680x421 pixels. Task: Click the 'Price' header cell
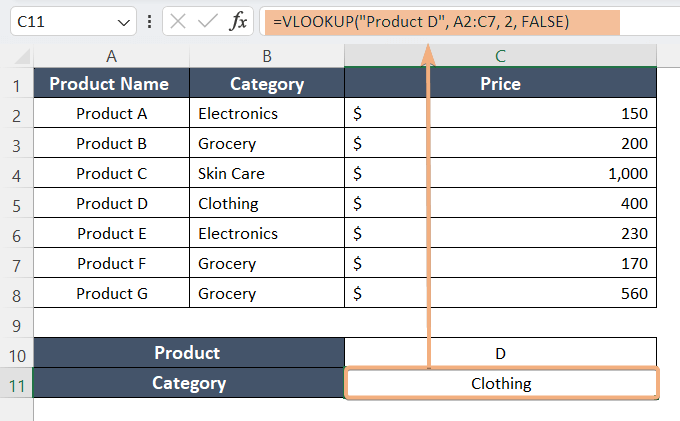pyautogui.click(x=500, y=83)
